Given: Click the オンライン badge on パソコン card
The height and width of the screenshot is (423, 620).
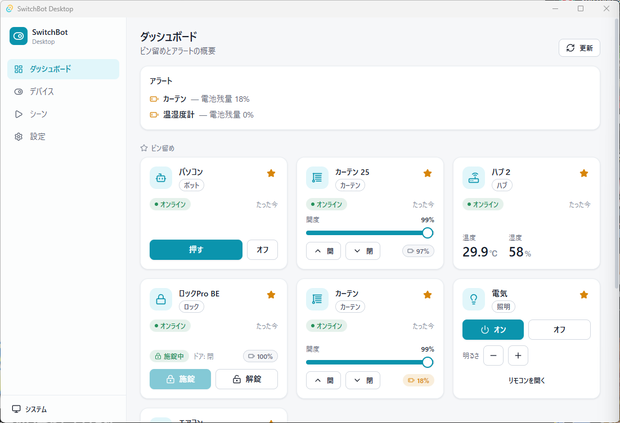Looking at the screenshot, I should [170, 204].
